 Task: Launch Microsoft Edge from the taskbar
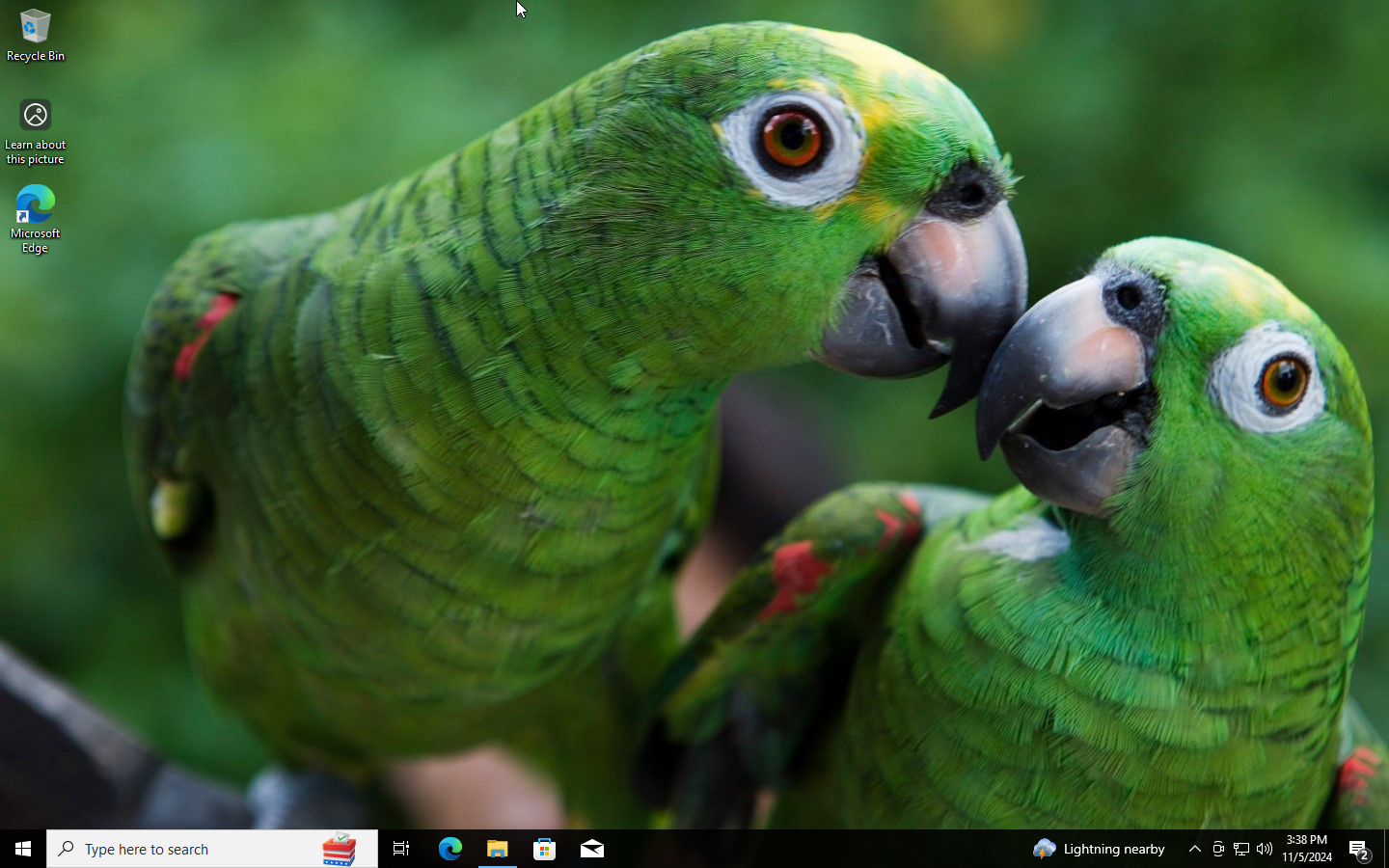click(x=450, y=849)
